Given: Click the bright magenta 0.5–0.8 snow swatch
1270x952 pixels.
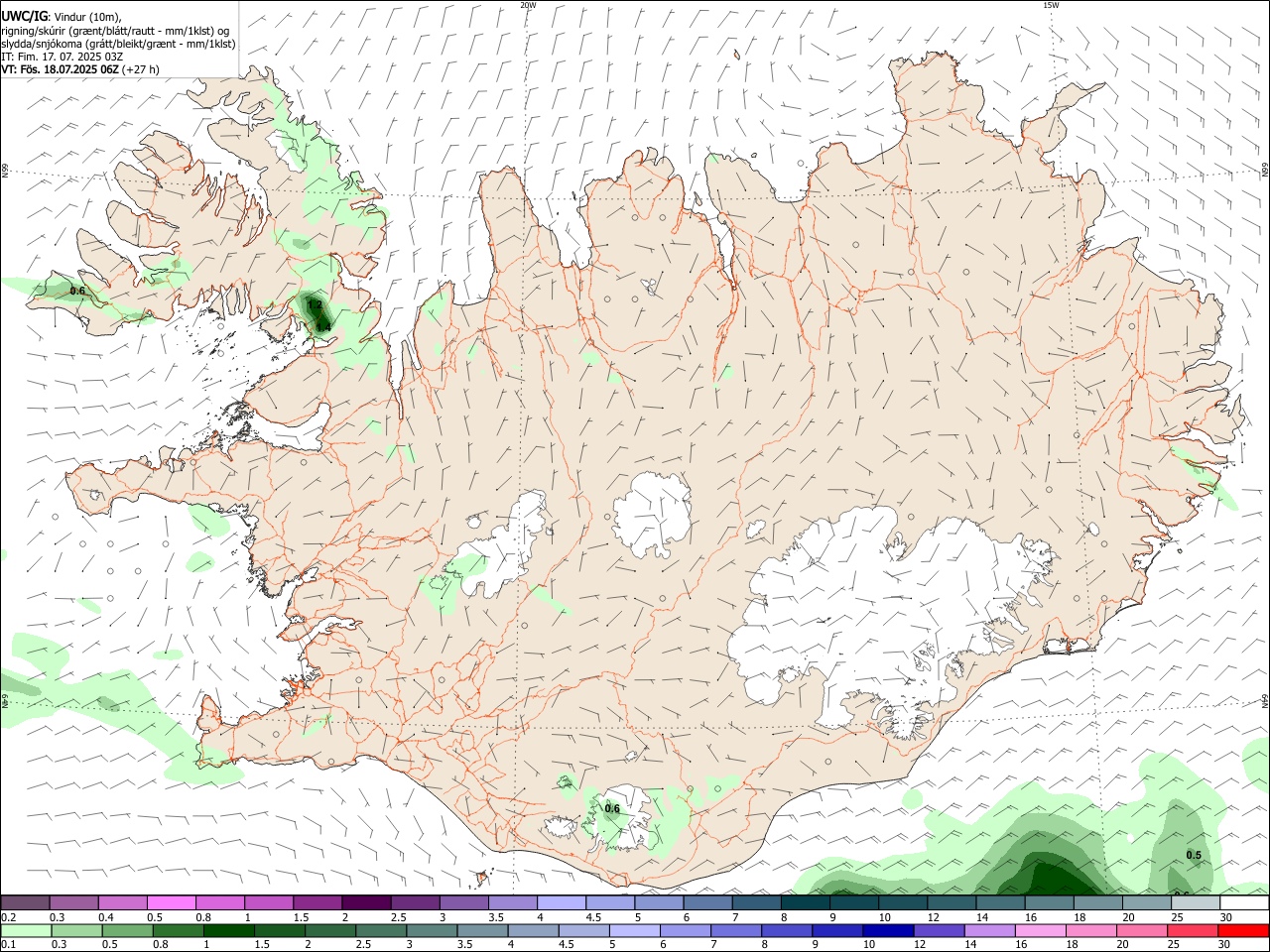Looking at the screenshot, I should (171, 903).
